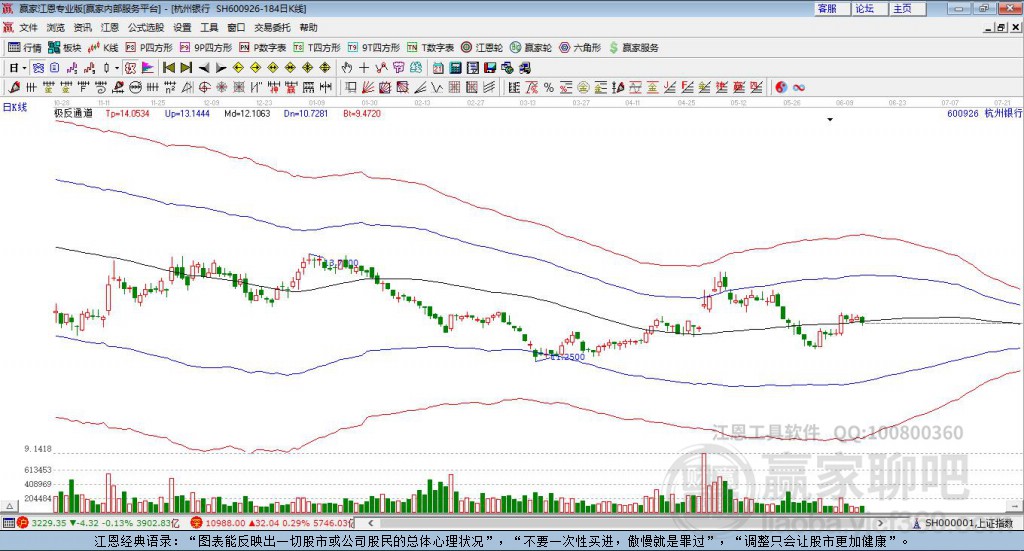The height and width of the screenshot is (551, 1024).
Task: Select the red fan lines tool
Action: tap(368, 87)
